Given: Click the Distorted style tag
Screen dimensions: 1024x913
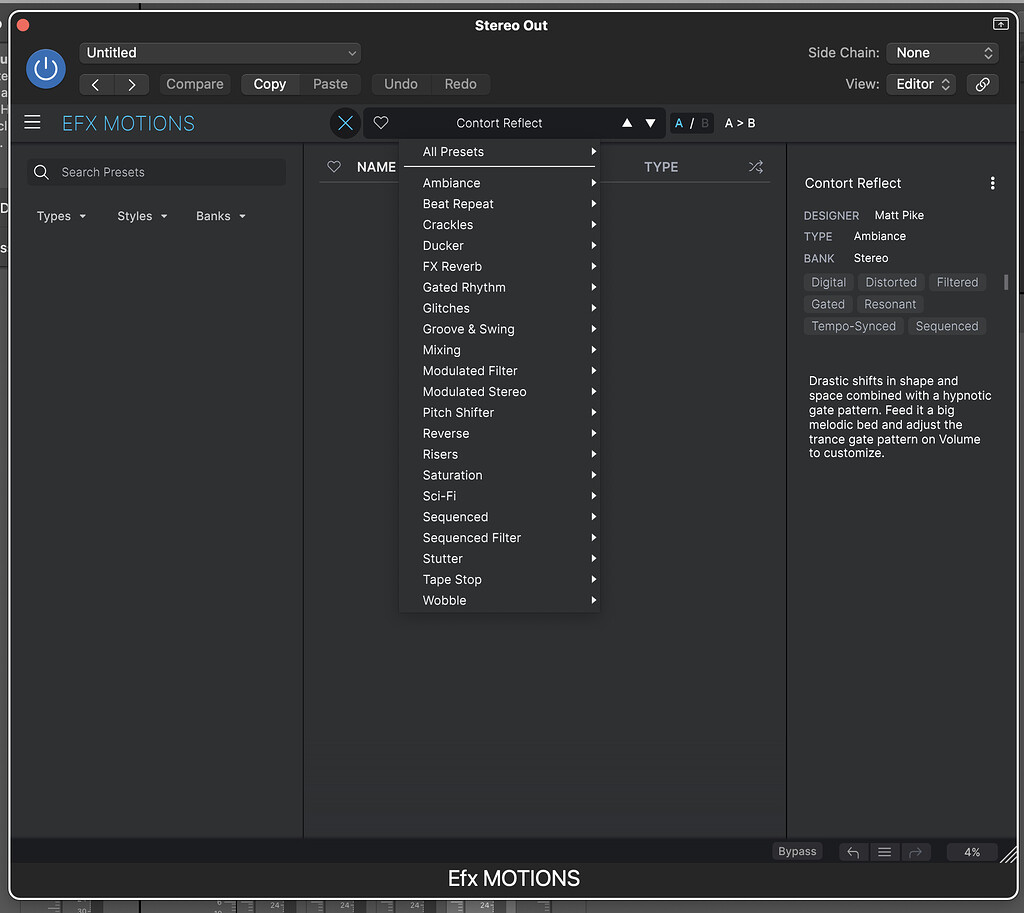Looking at the screenshot, I should click(x=891, y=282).
